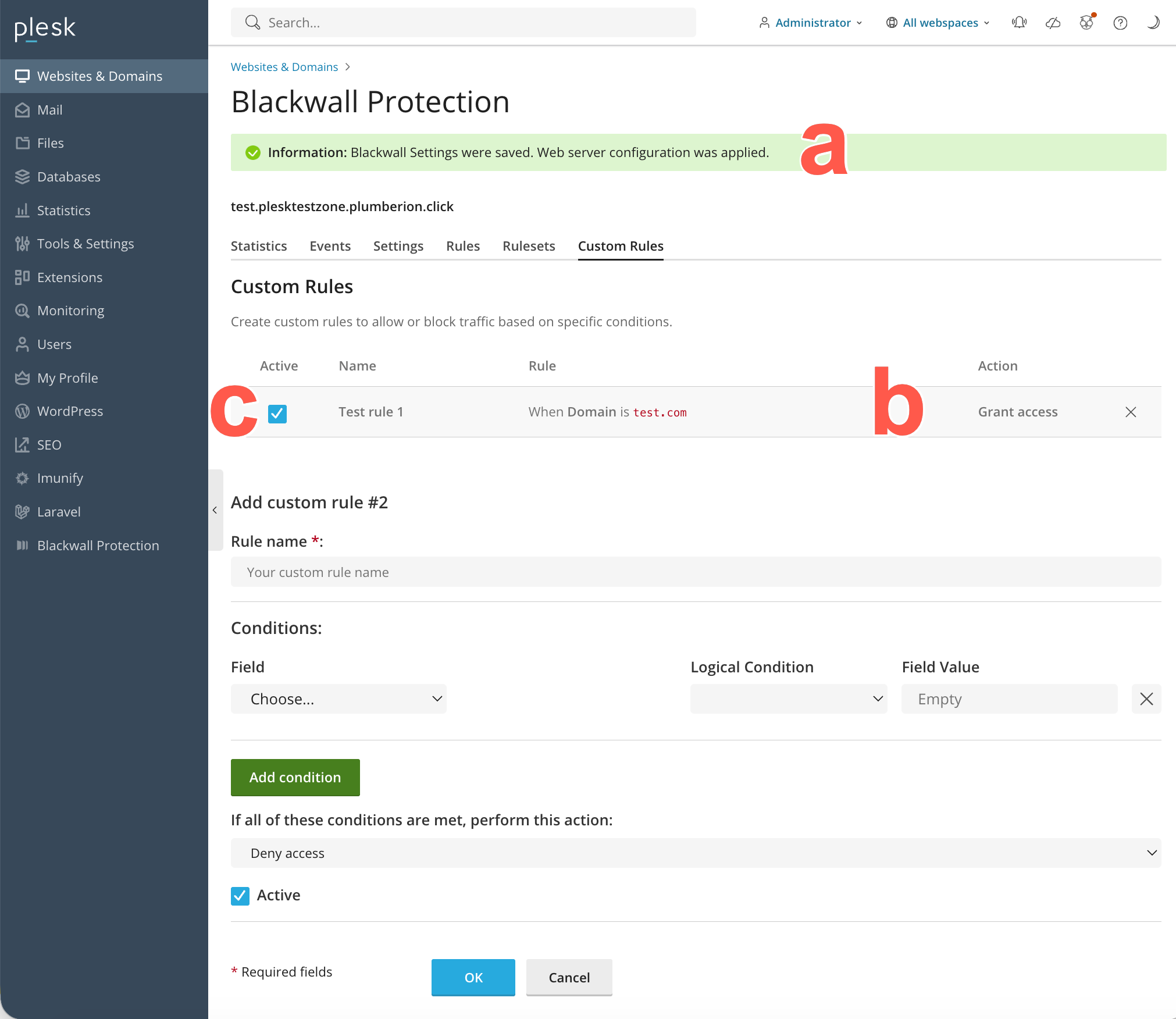Collapse the sidebar using the arrow handle
The image size is (1176, 1019).
click(x=215, y=510)
